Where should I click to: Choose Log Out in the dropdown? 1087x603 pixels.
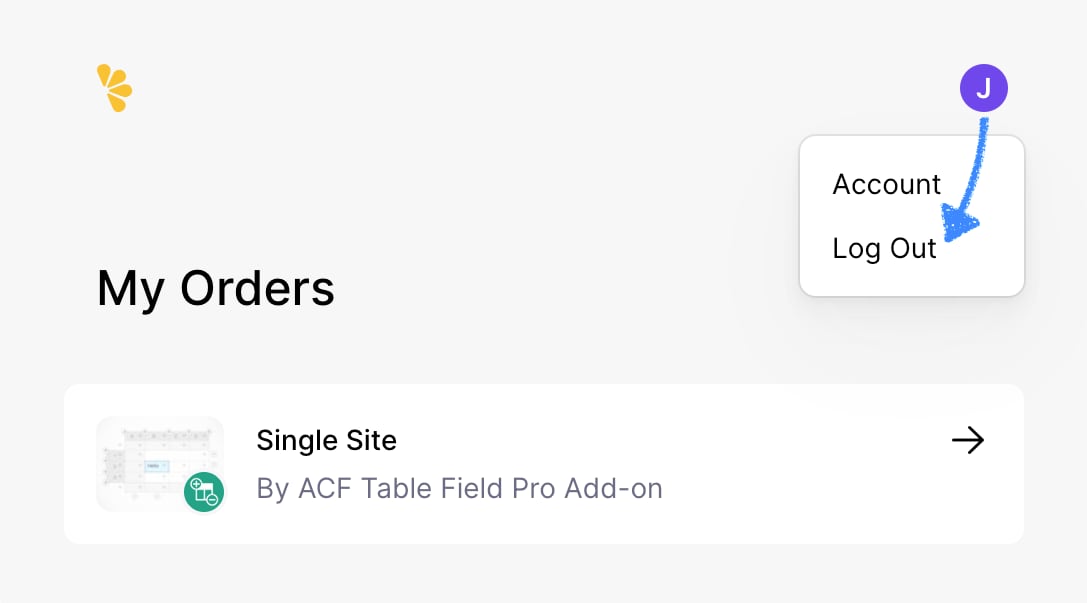[884, 248]
